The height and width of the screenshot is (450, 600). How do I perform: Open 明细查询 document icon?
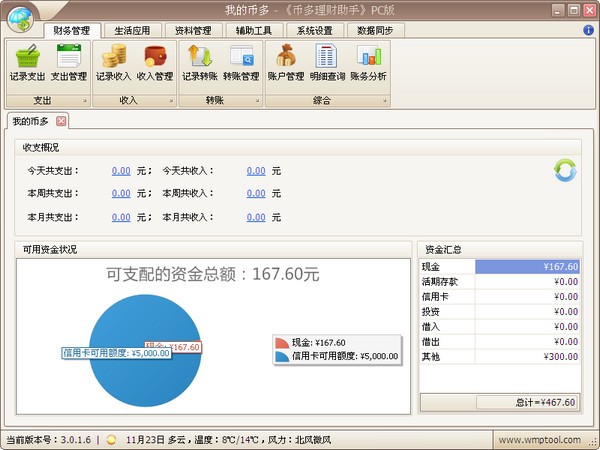point(327,63)
